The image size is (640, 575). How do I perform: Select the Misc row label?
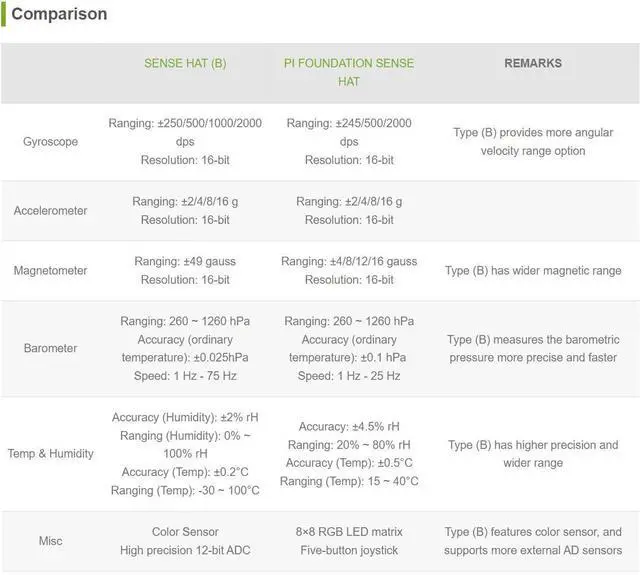click(50, 541)
